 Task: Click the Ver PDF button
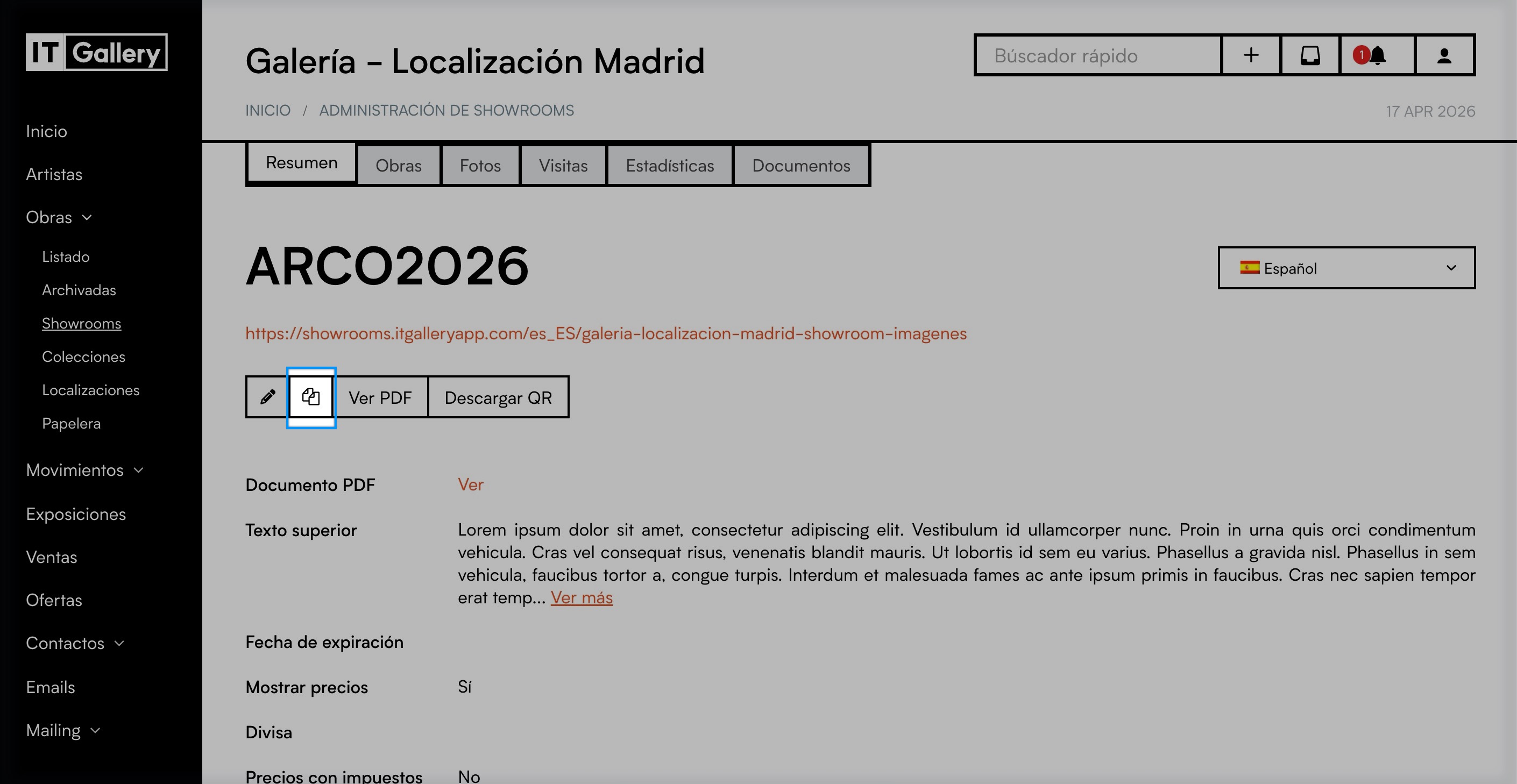click(380, 398)
